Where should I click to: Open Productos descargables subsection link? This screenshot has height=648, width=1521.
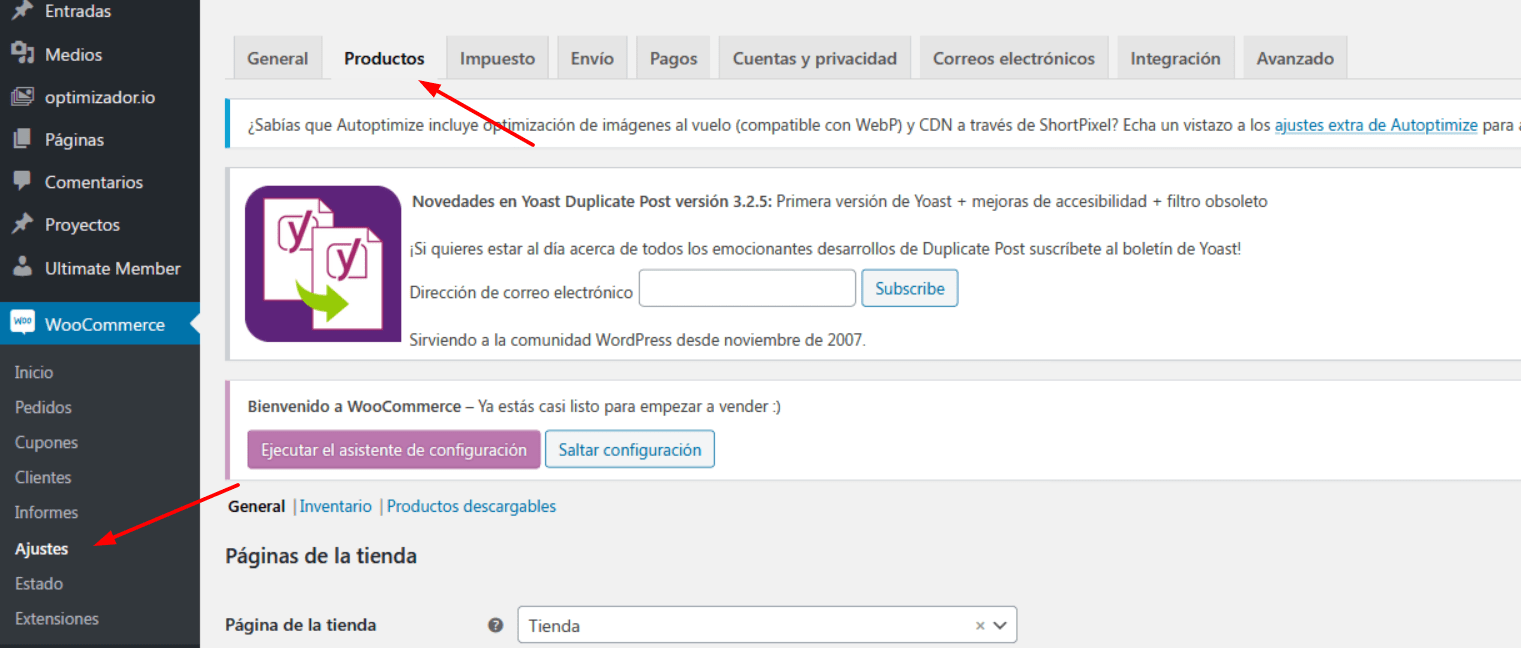[471, 506]
